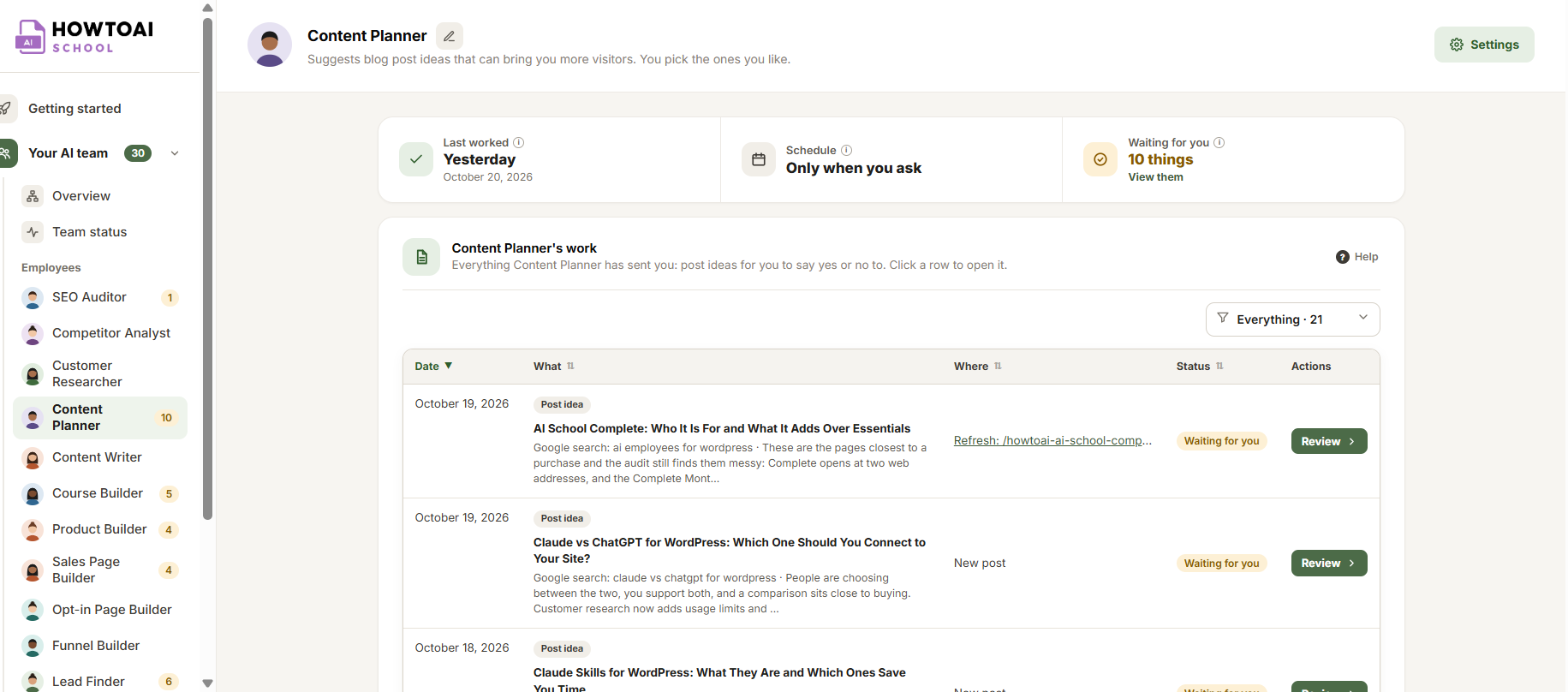
Task: Click the sidebar scroll up arrow
Action: point(207,7)
